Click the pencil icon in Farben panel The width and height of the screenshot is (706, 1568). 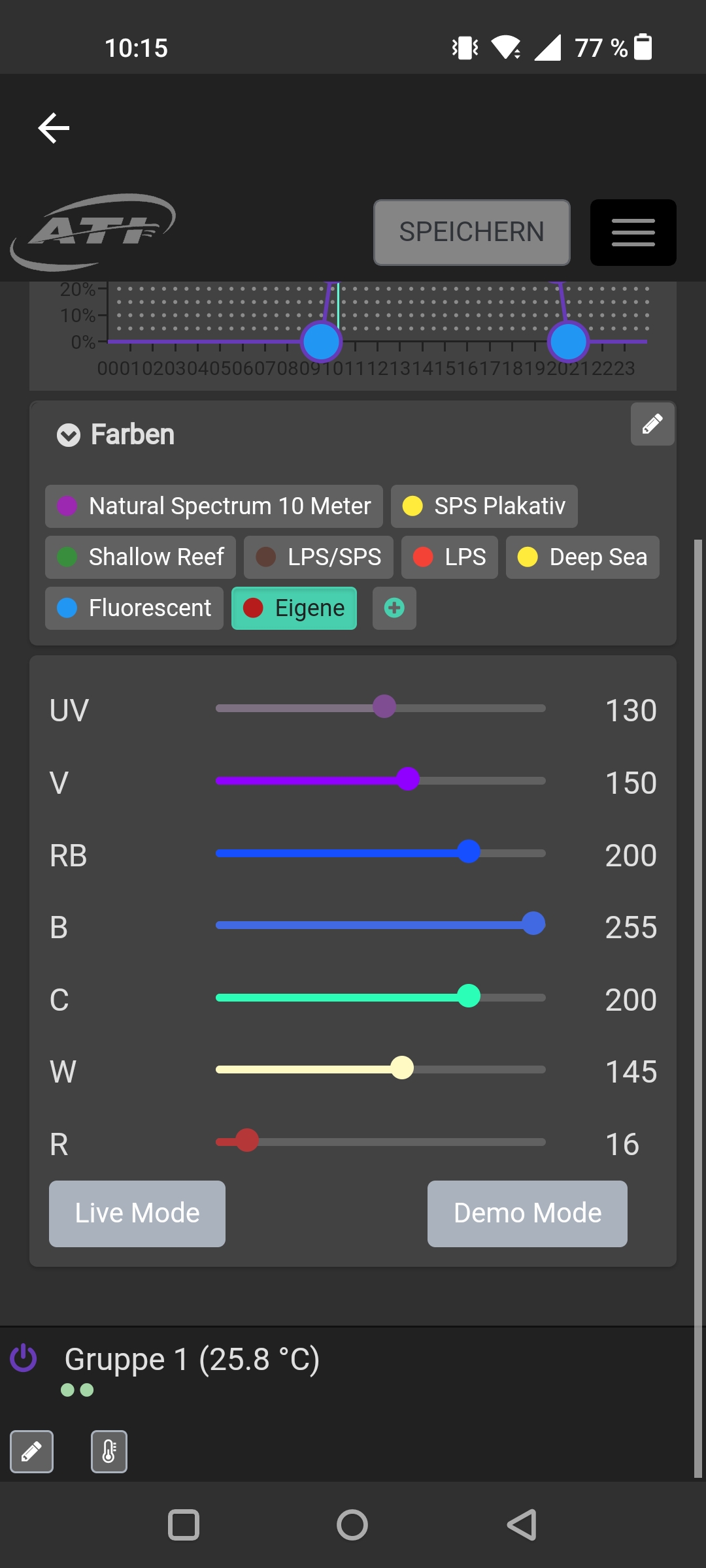coord(652,424)
